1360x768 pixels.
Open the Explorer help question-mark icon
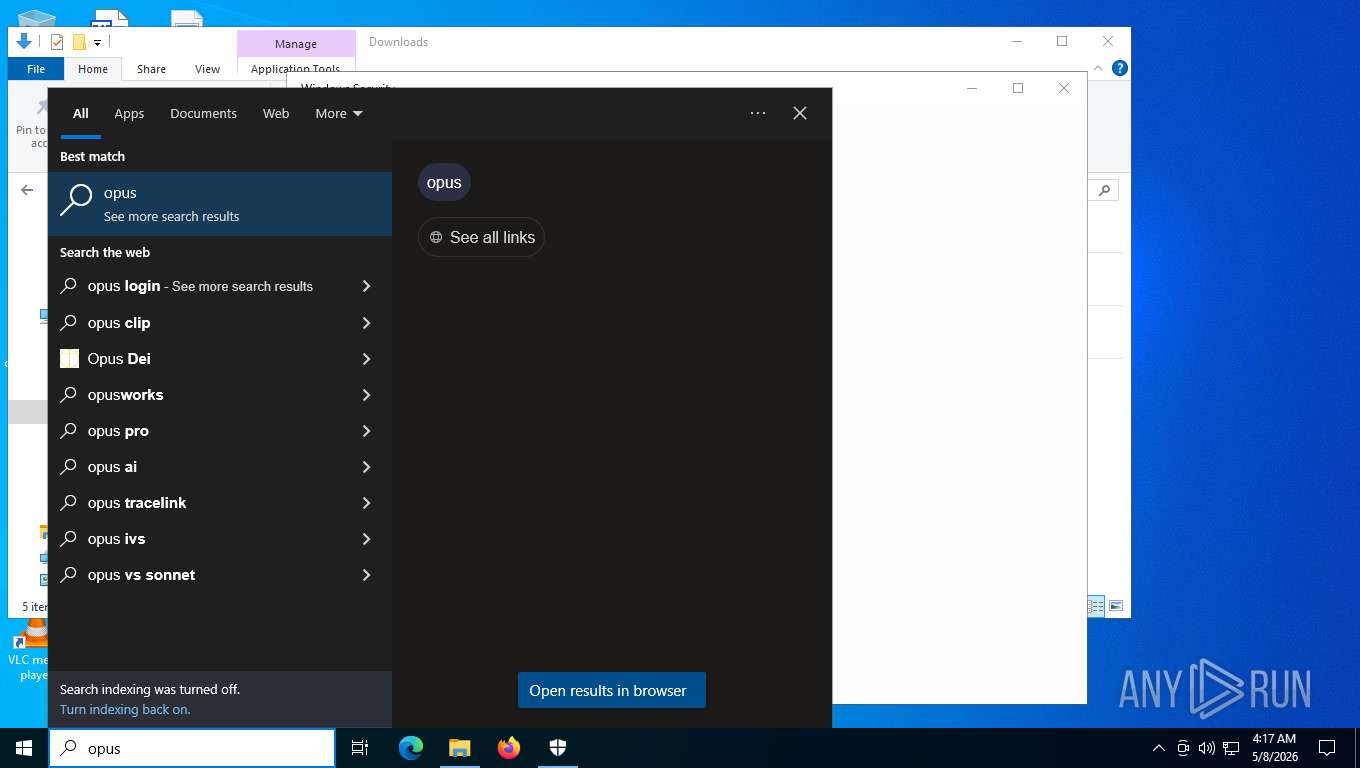coord(1120,68)
